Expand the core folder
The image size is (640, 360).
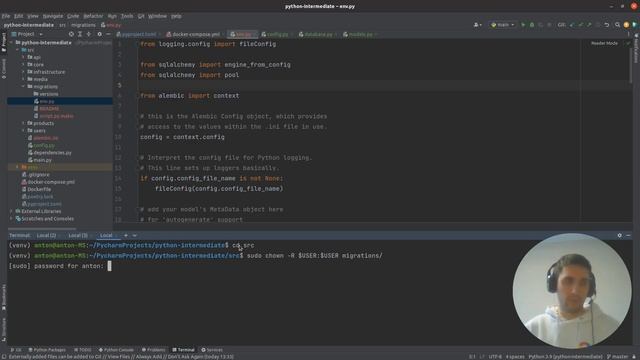point(23,64)
